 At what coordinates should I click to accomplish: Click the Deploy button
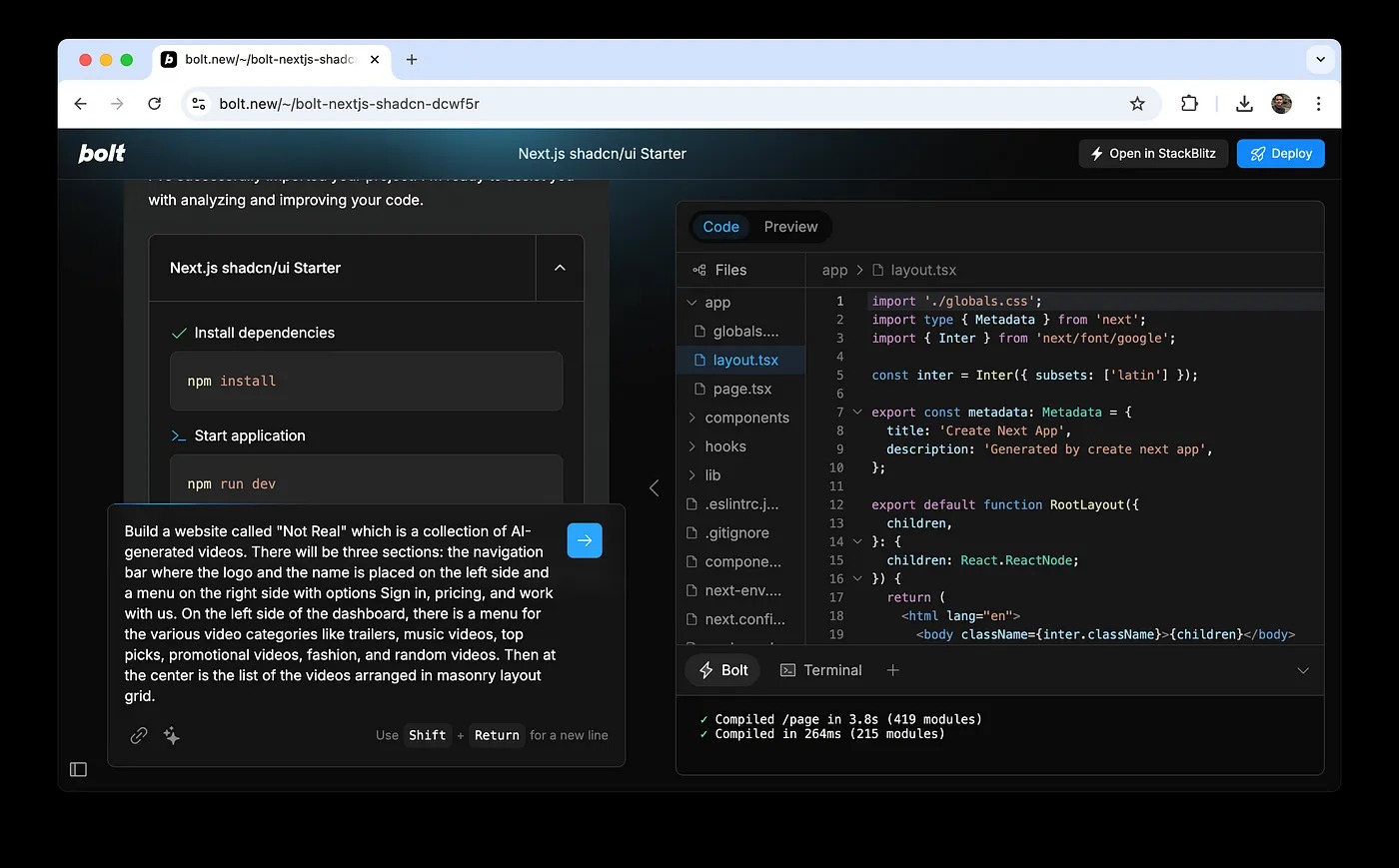tap(1280, 154)
